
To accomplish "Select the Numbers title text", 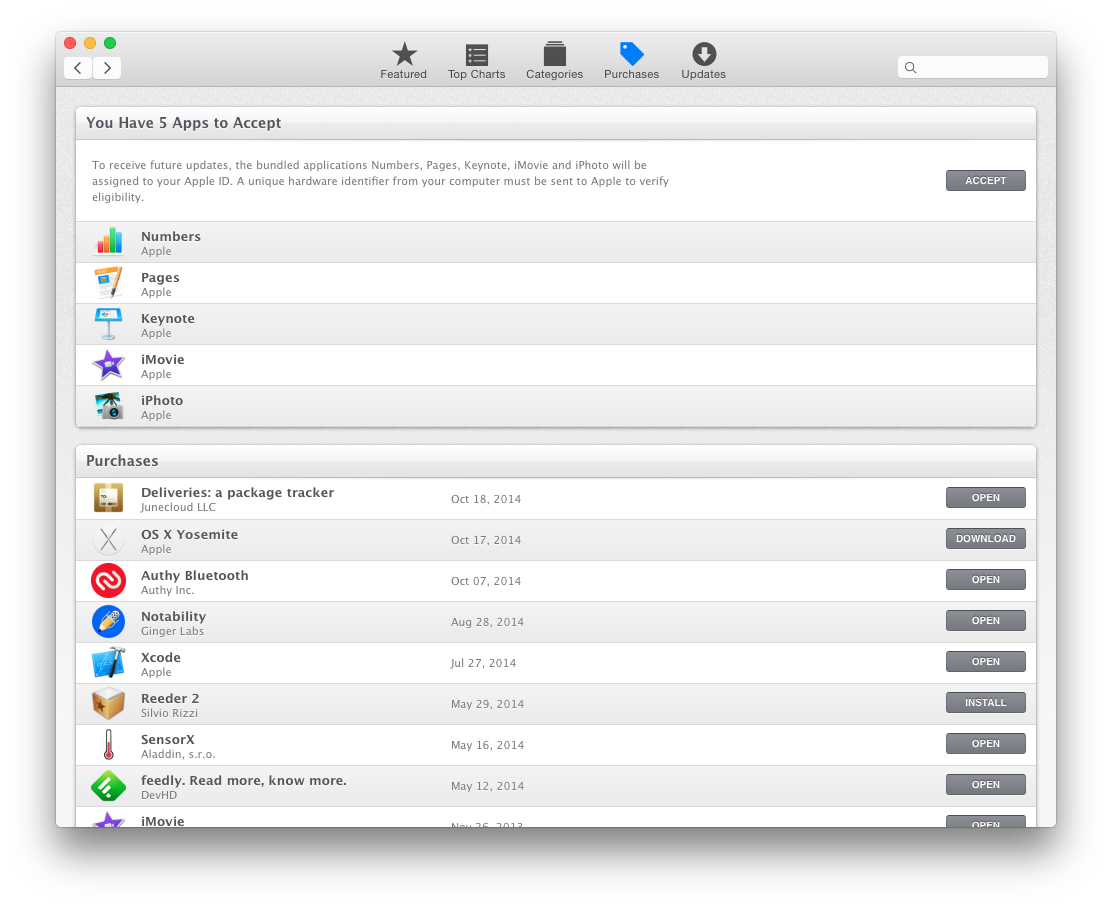I will pos(171,236).
